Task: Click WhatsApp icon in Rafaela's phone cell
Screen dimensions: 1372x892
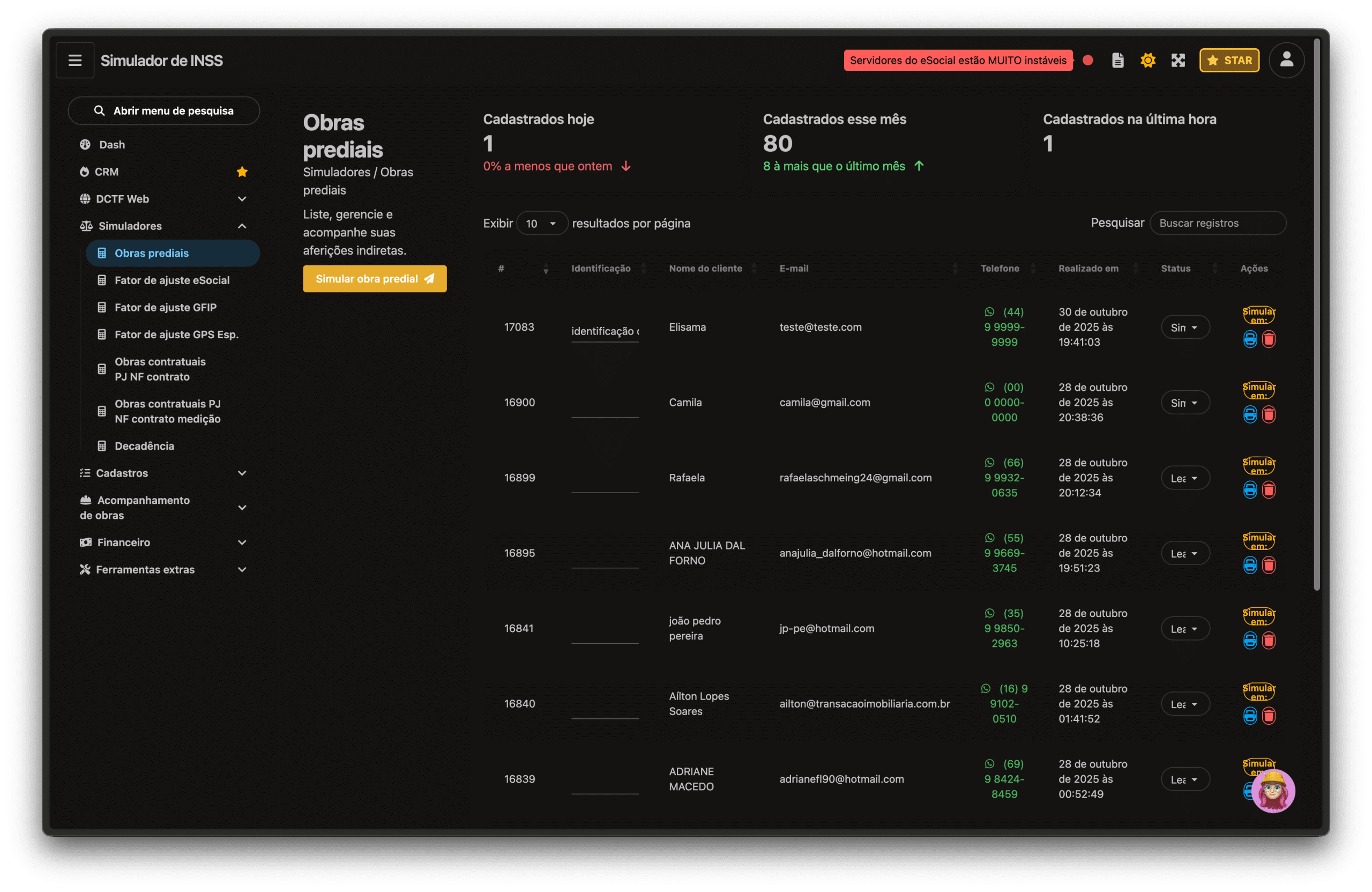Action: pos(989,463)
